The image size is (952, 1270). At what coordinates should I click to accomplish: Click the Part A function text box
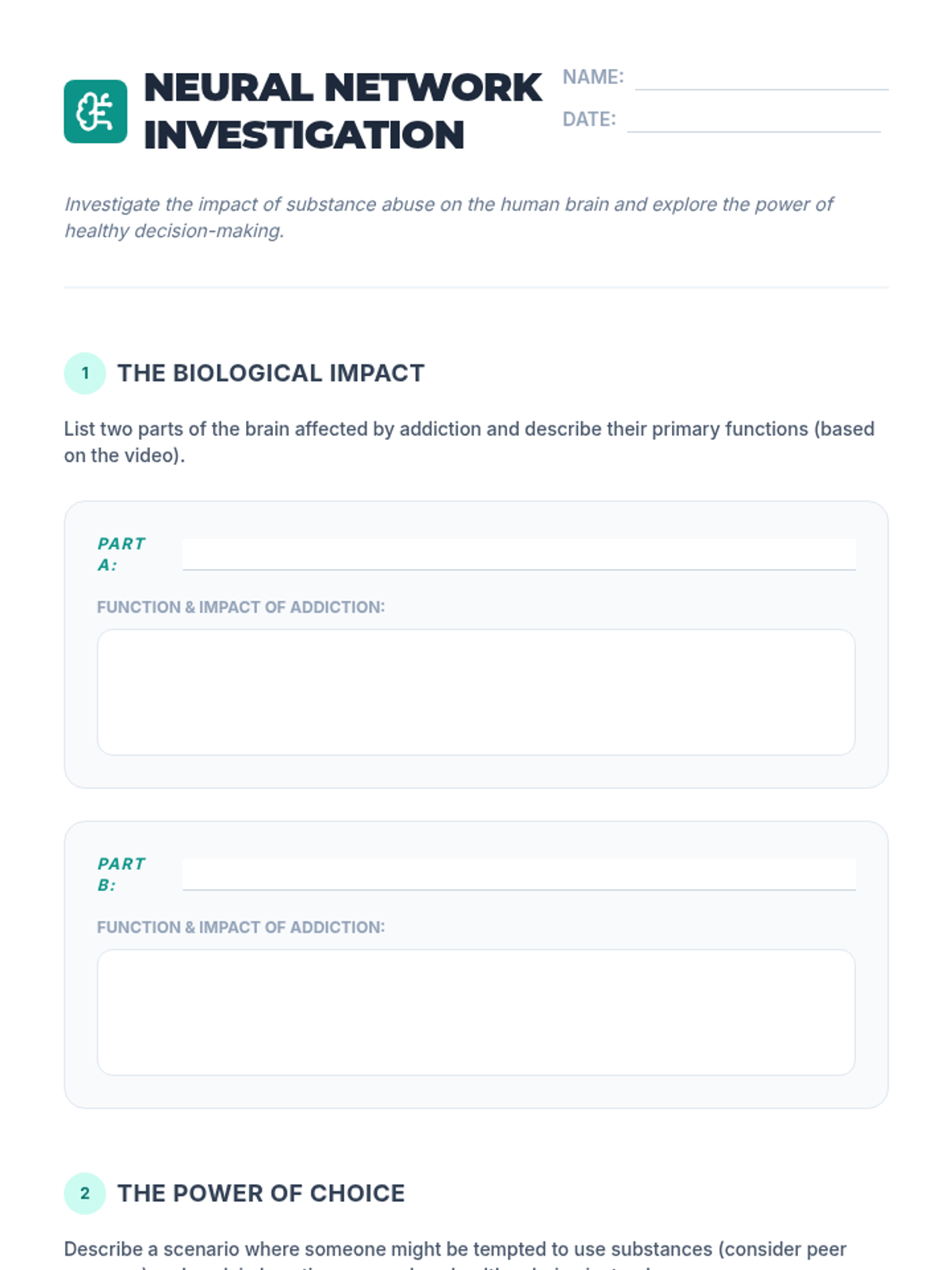[476, 692]
